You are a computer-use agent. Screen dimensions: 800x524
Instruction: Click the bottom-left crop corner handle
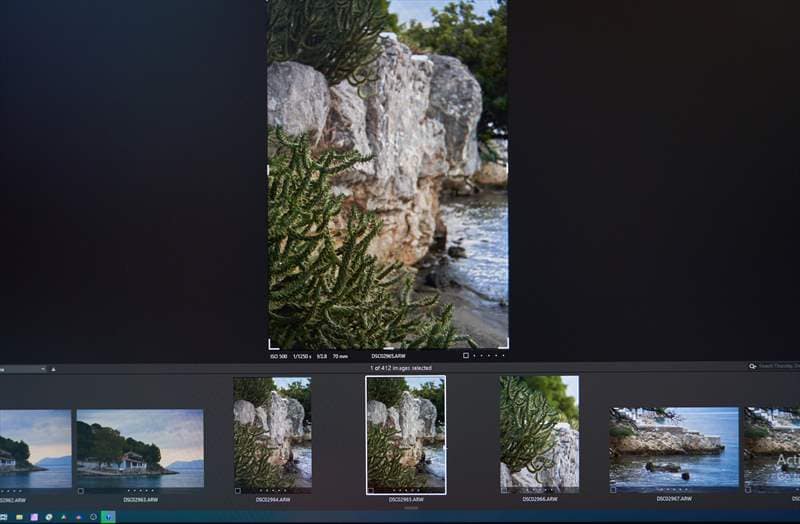[272, 345]
